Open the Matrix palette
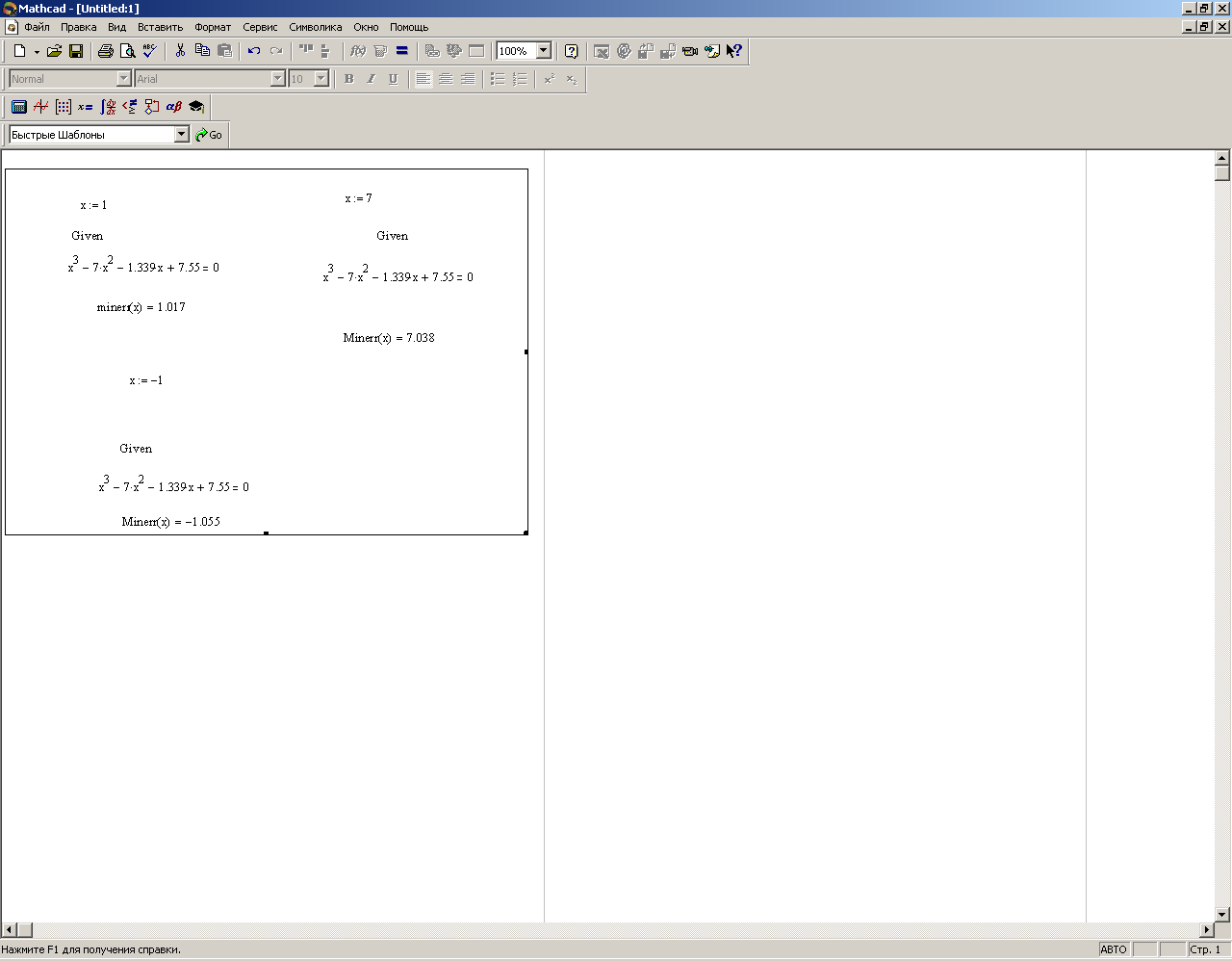The width and height of the screenshot is (1232, 961). [x=64, y=107]
